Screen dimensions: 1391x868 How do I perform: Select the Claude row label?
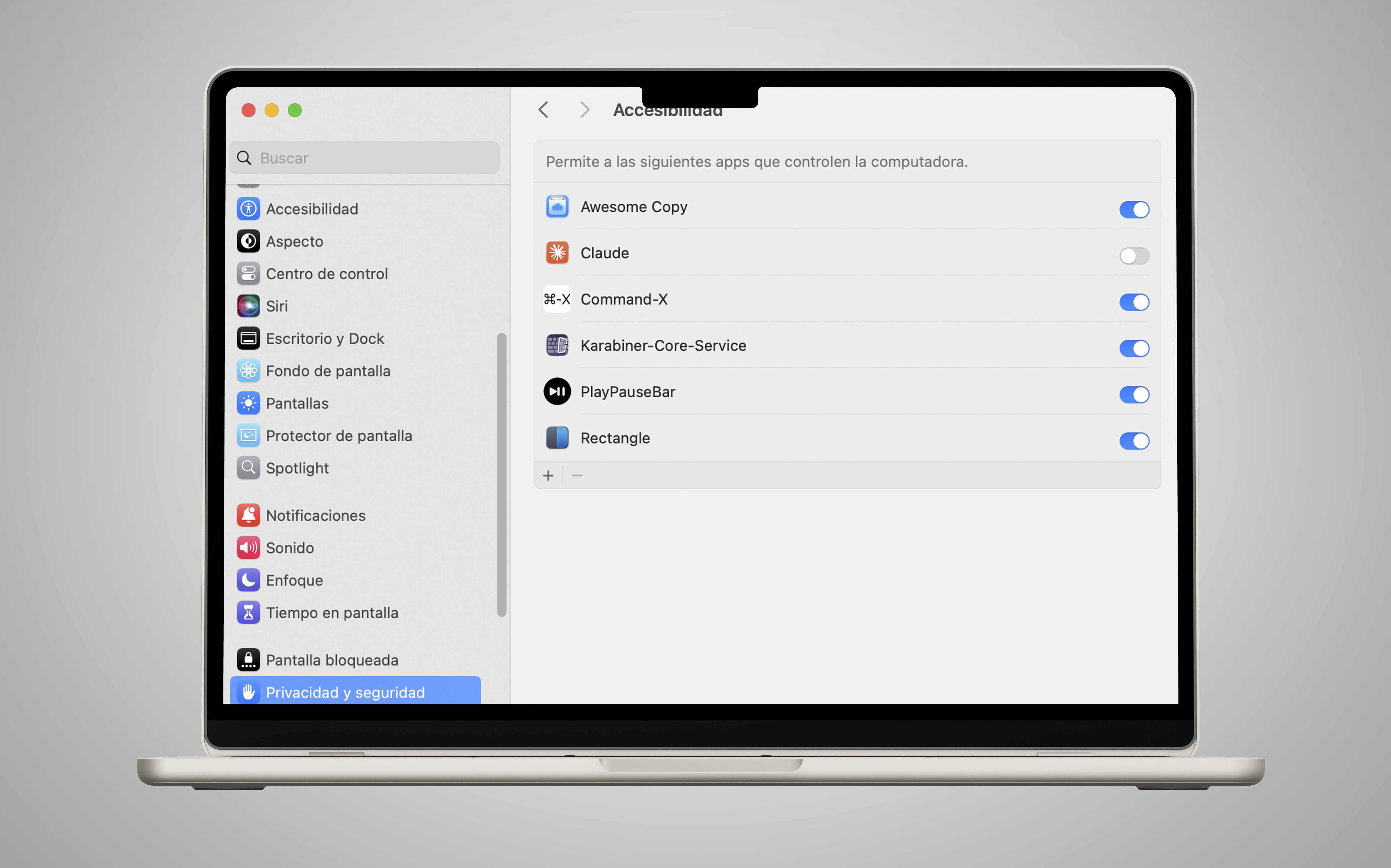click(605, 253)
